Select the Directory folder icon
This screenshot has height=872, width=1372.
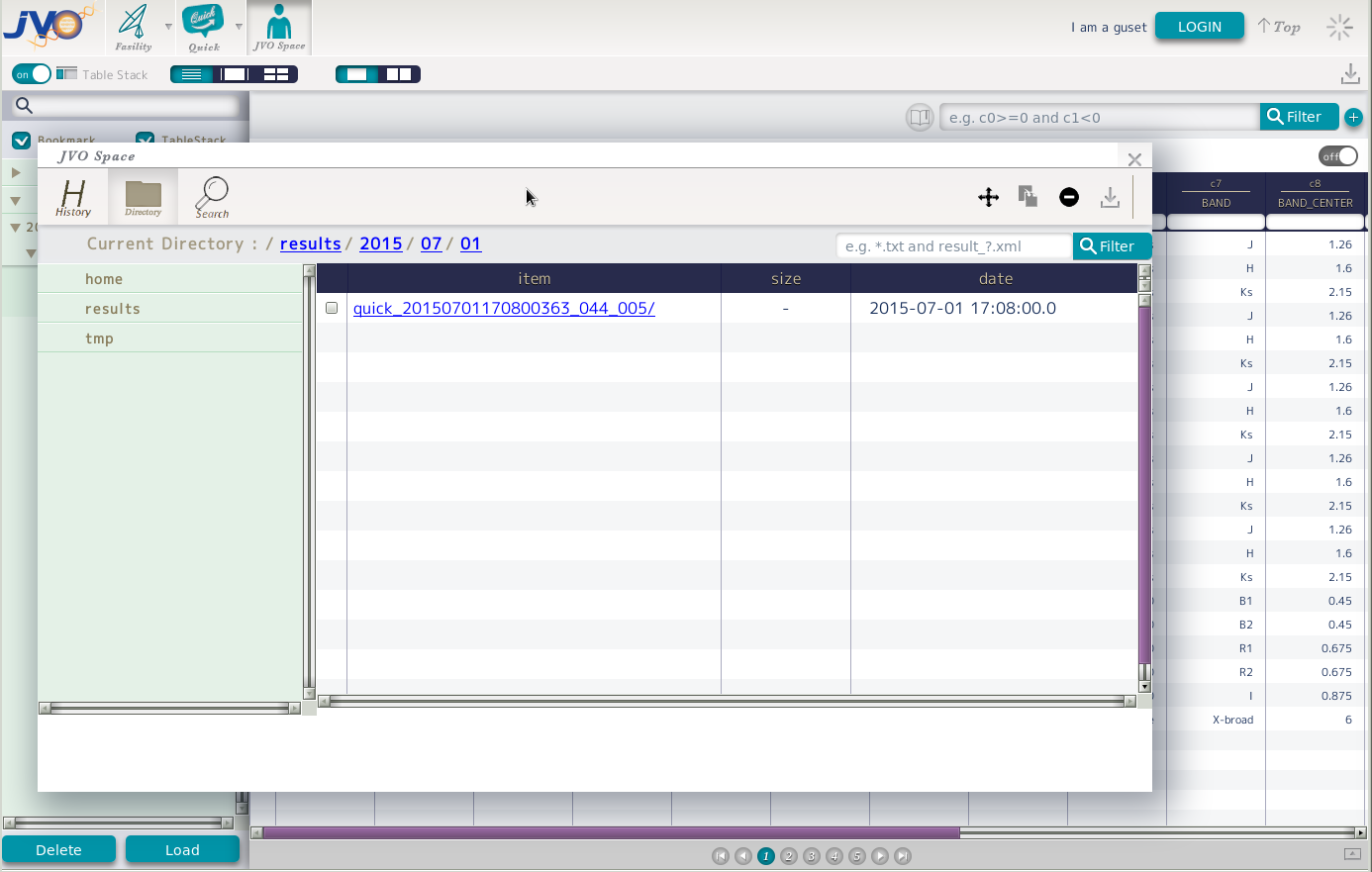tap(144, 197)
